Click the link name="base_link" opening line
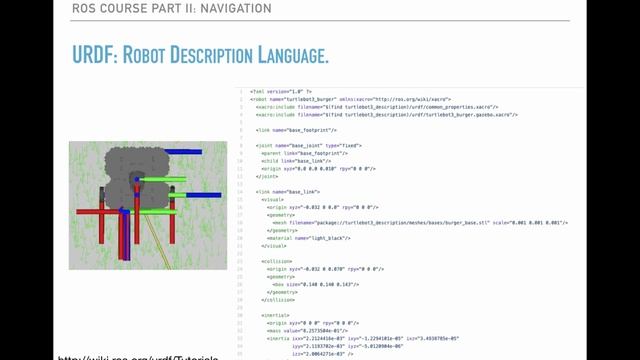 288,192
